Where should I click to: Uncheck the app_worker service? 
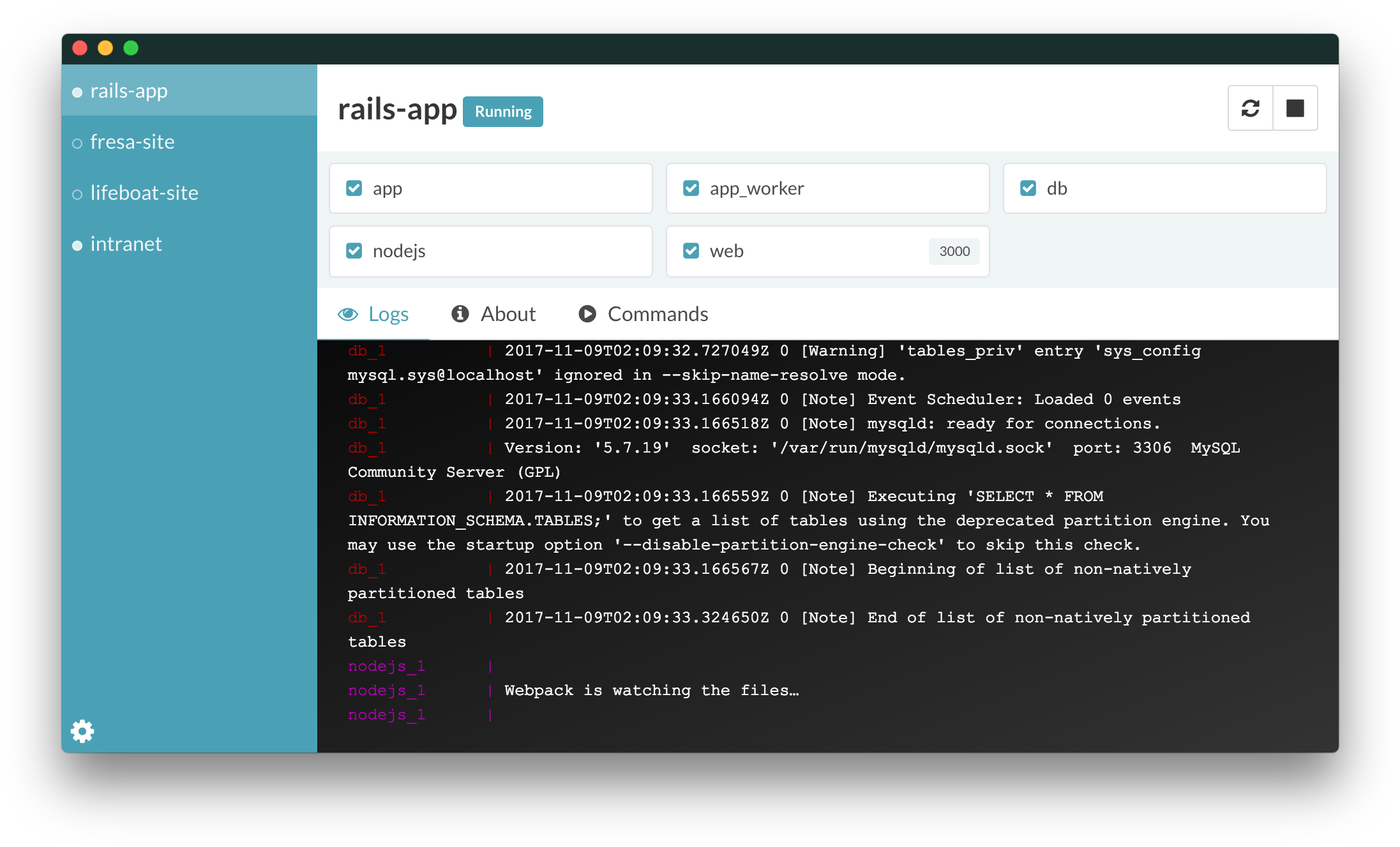click(691, 188)
